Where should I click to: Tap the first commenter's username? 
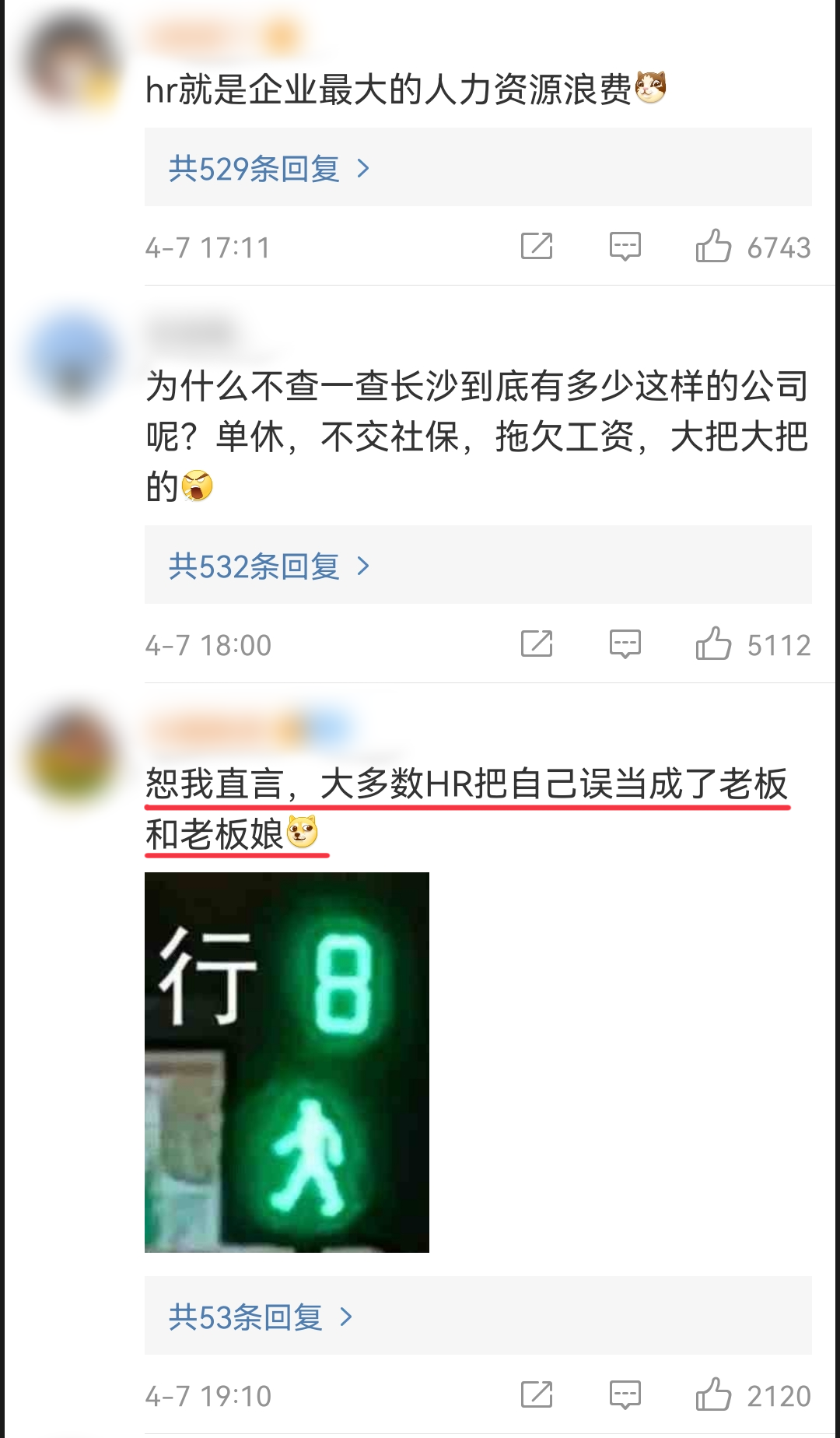tap(223, 36)
